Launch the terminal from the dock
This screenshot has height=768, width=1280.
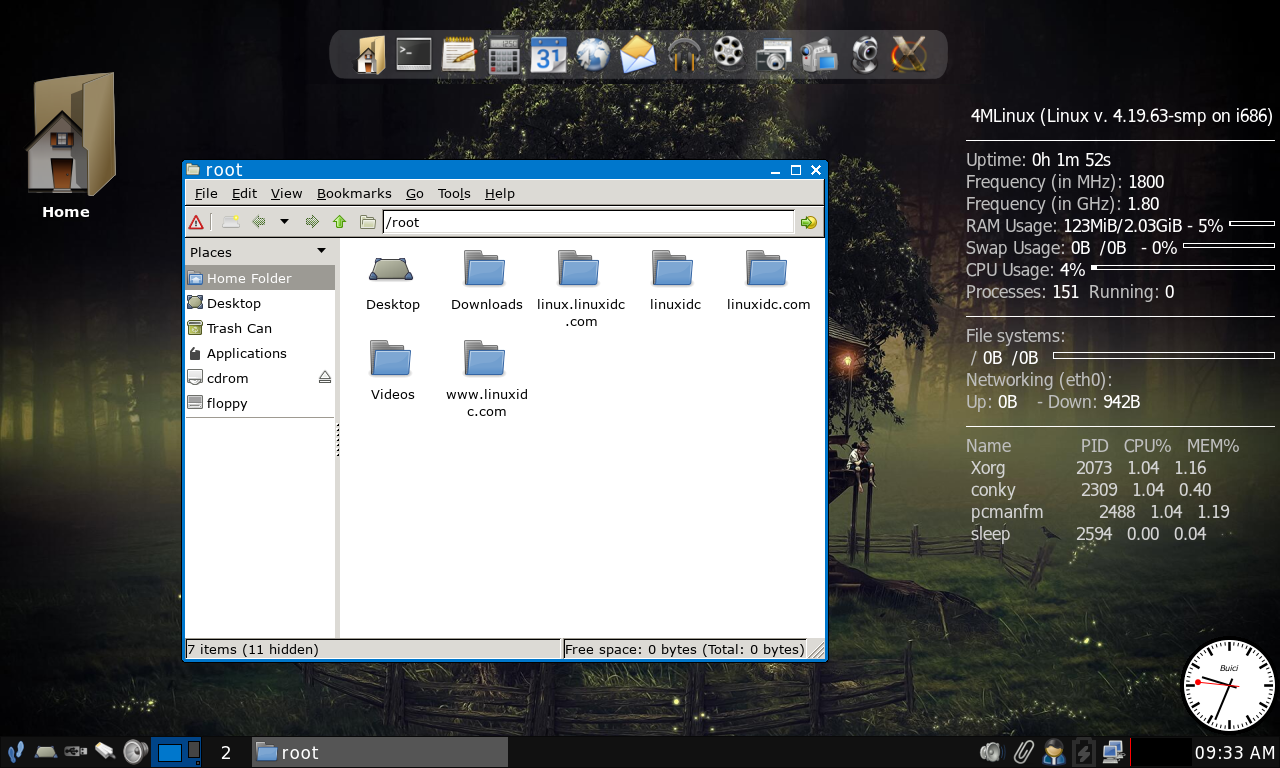coord(413,54)
